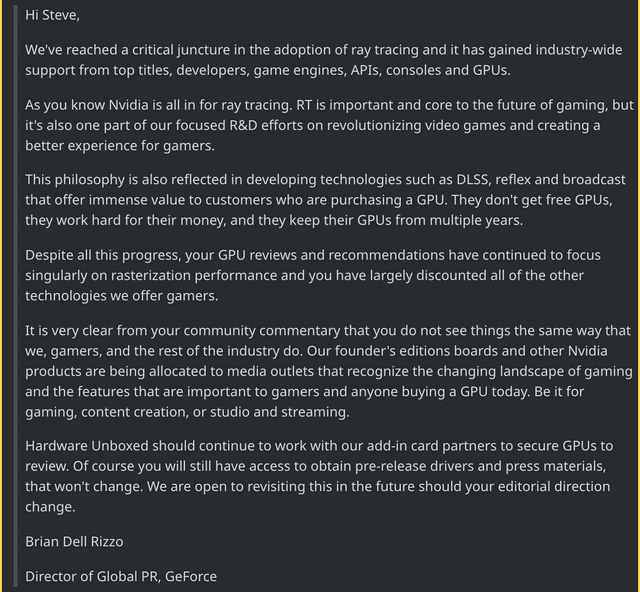Image resolution: width=640 pixels, height=592 pixels.
Task: Click the "Hi Steve," greeting line
Action: (52, 15)
